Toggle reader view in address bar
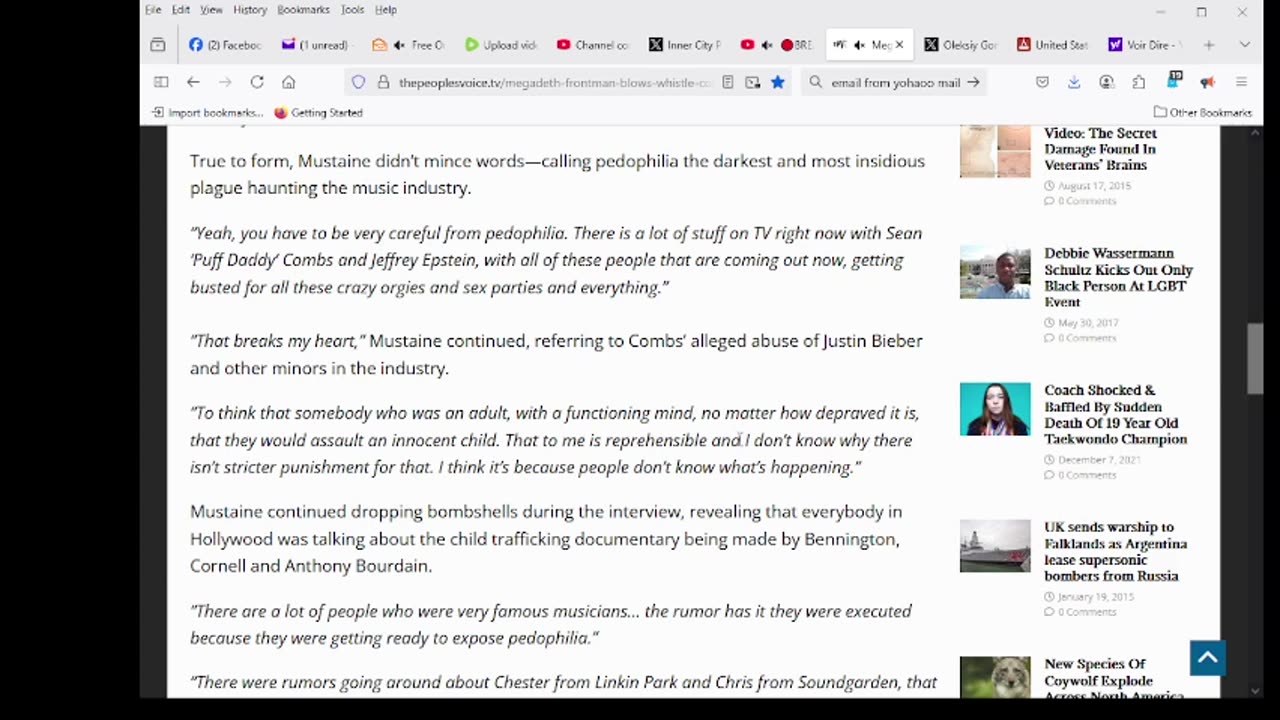Image resolution: width=1280 pixels, height=720 pixels. [728, 82]
